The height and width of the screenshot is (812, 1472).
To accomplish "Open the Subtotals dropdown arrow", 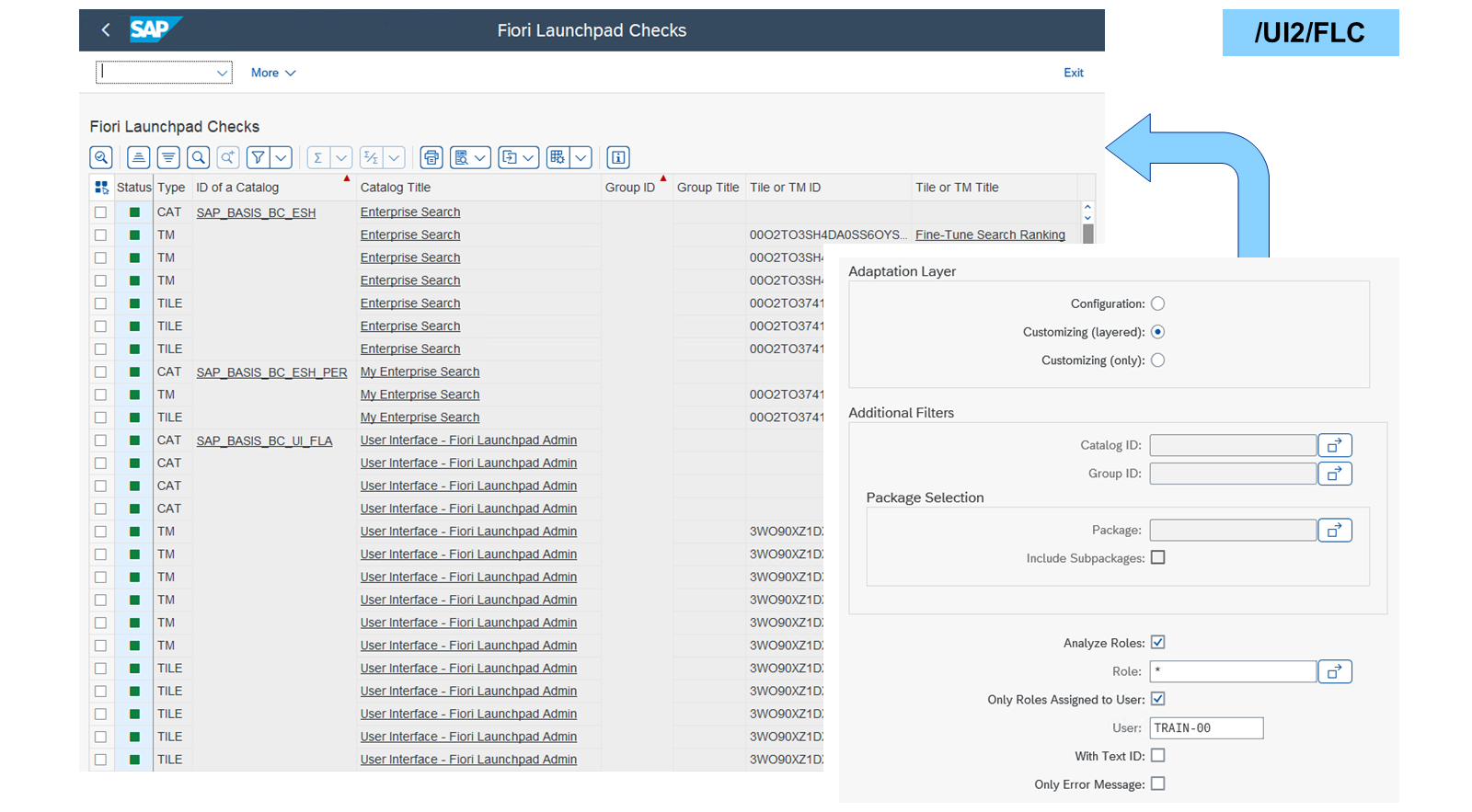I will (394, 157).
